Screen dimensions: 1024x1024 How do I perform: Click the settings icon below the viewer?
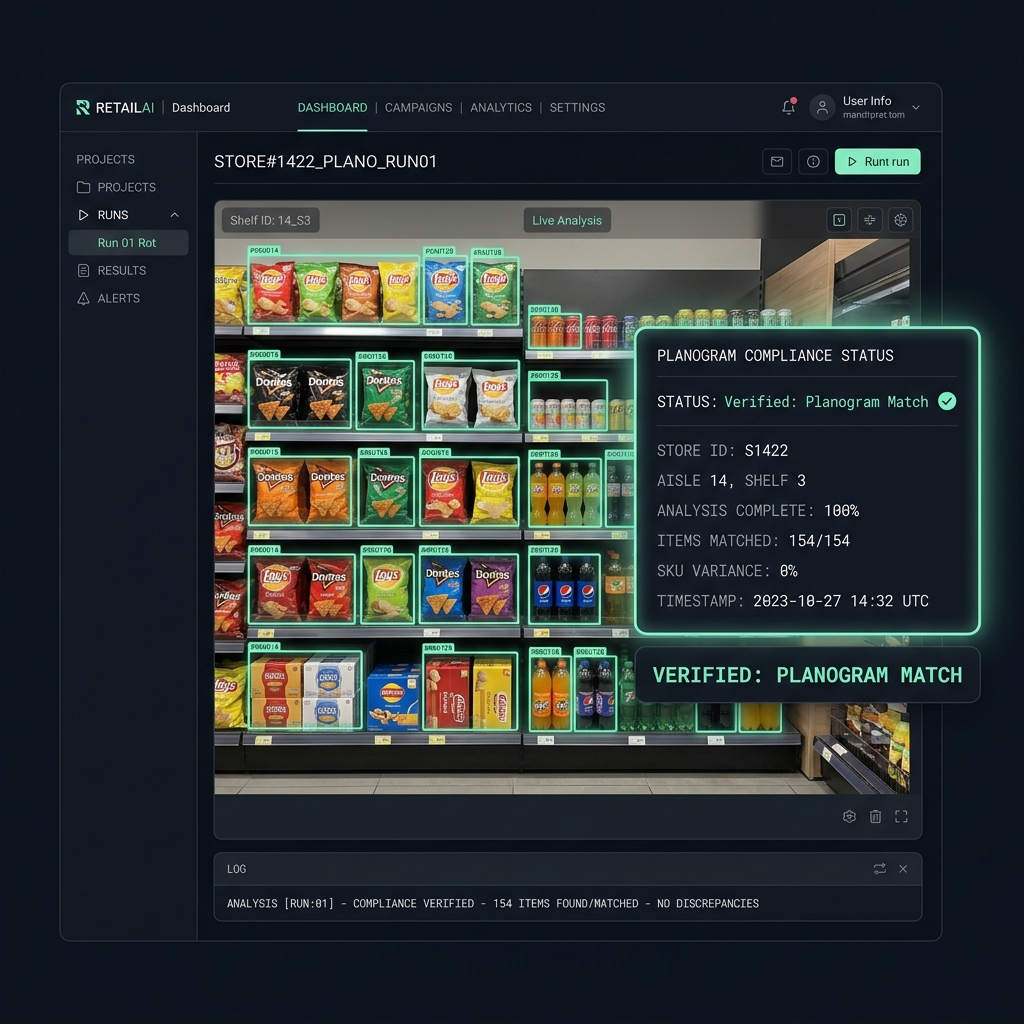849,816
